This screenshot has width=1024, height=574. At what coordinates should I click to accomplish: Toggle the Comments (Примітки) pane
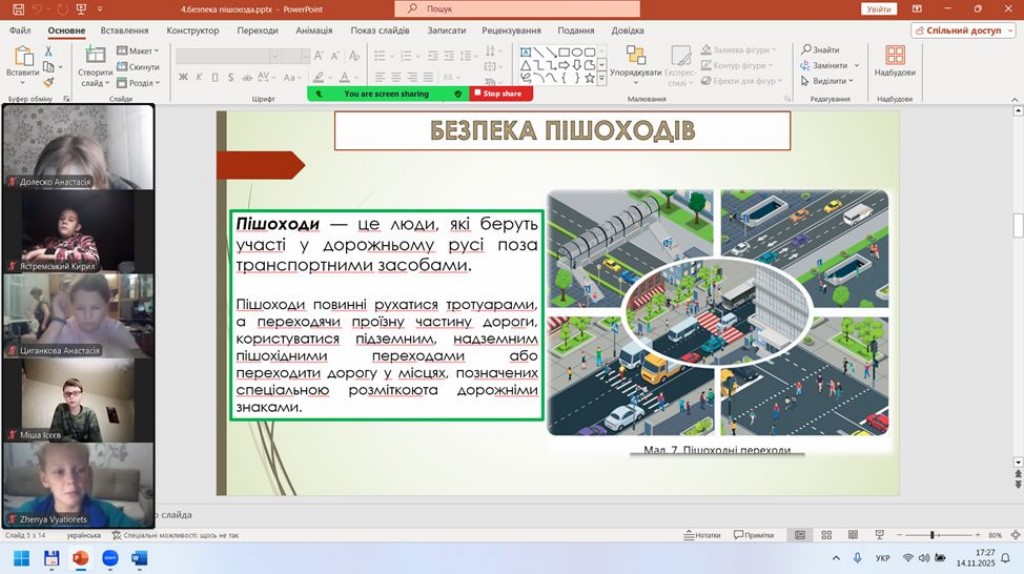(x=753, y=535)
